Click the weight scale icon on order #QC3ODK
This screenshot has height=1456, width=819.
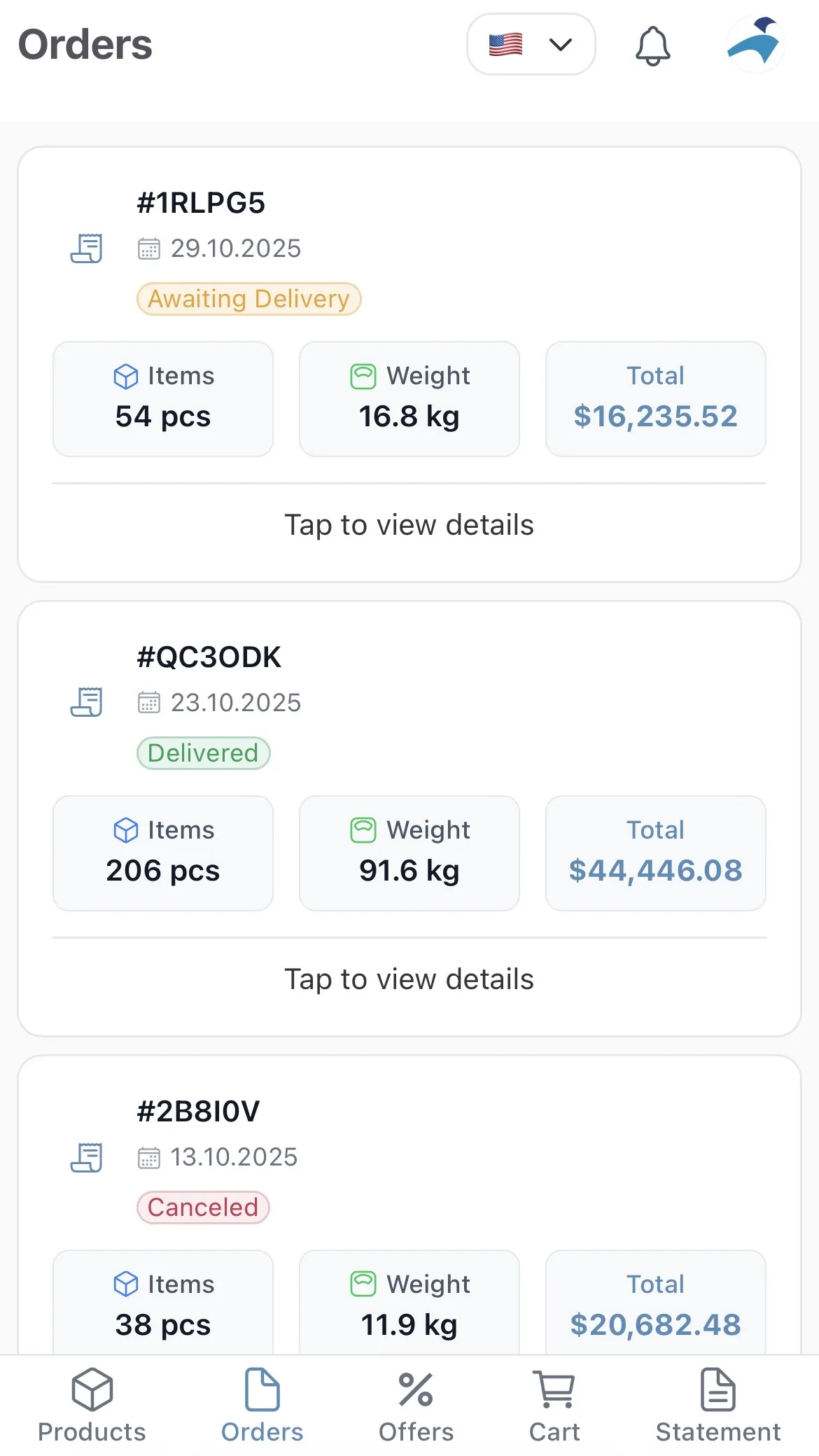tap(362, 829)
